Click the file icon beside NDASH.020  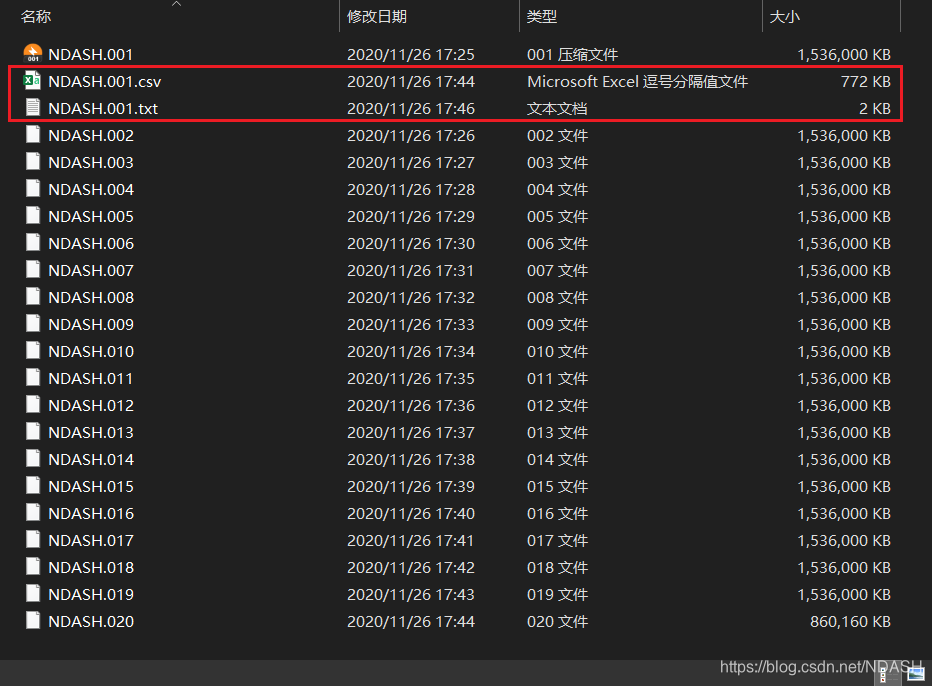click(x=33, y=621)
